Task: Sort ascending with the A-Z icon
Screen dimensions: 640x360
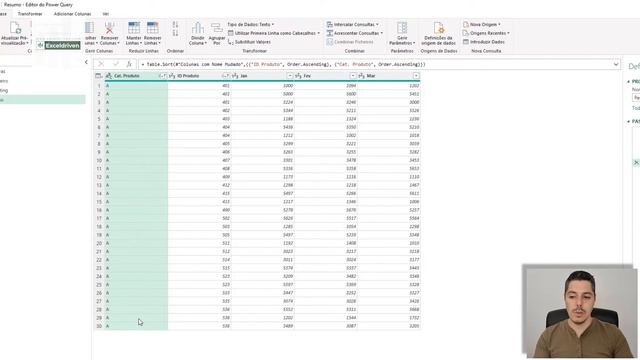Action: pyautogui.click(x=176, y=25)
